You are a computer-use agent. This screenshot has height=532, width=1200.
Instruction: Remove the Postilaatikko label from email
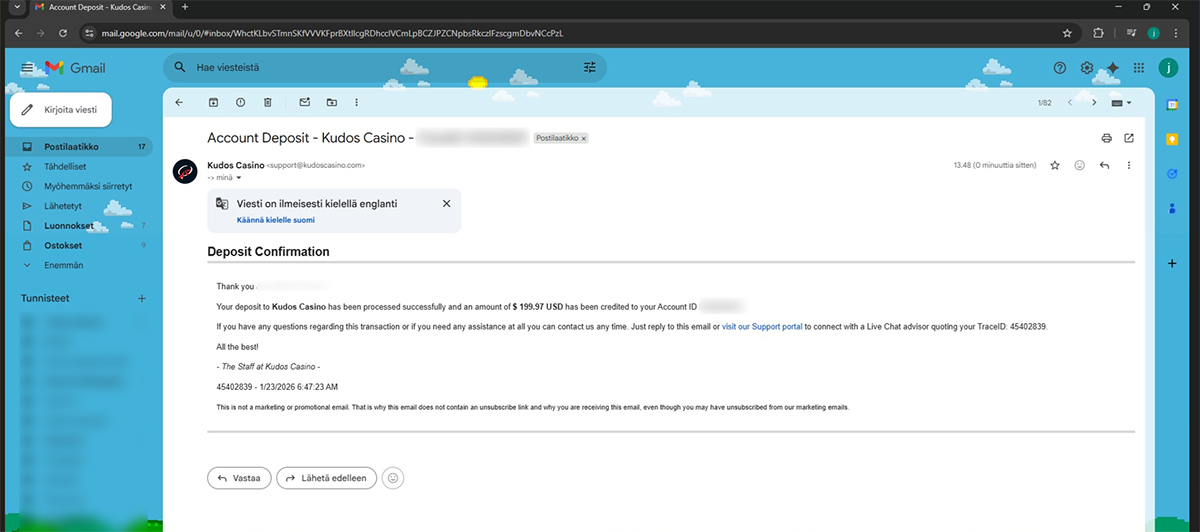[584, 138]
